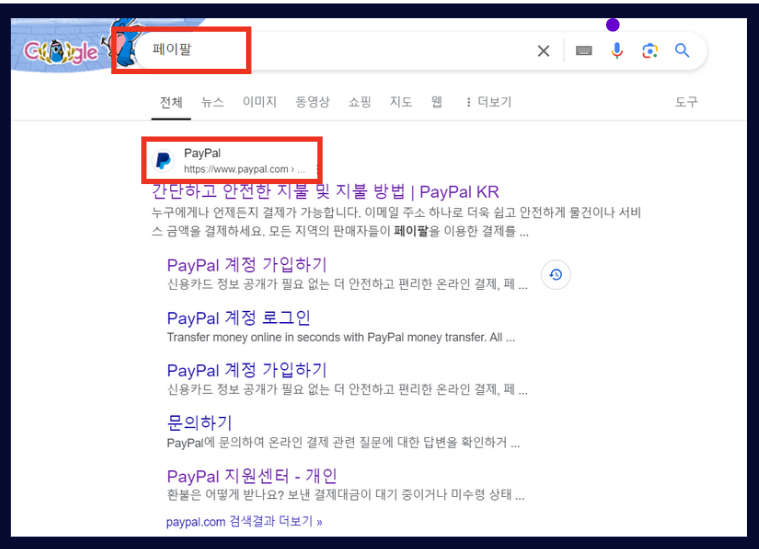Open the 동영상 tab

(x=312, y=102)
